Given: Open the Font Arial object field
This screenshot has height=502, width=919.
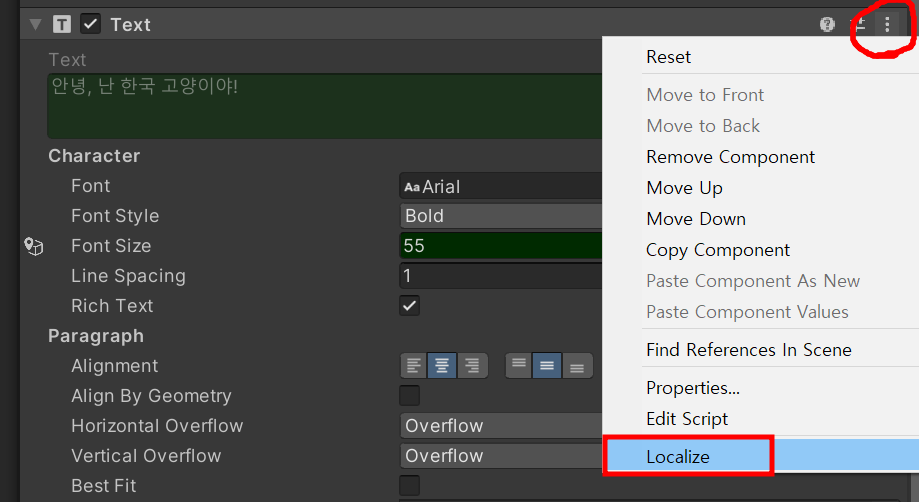Looking at the screenshot, I should (x=501, y=186).
